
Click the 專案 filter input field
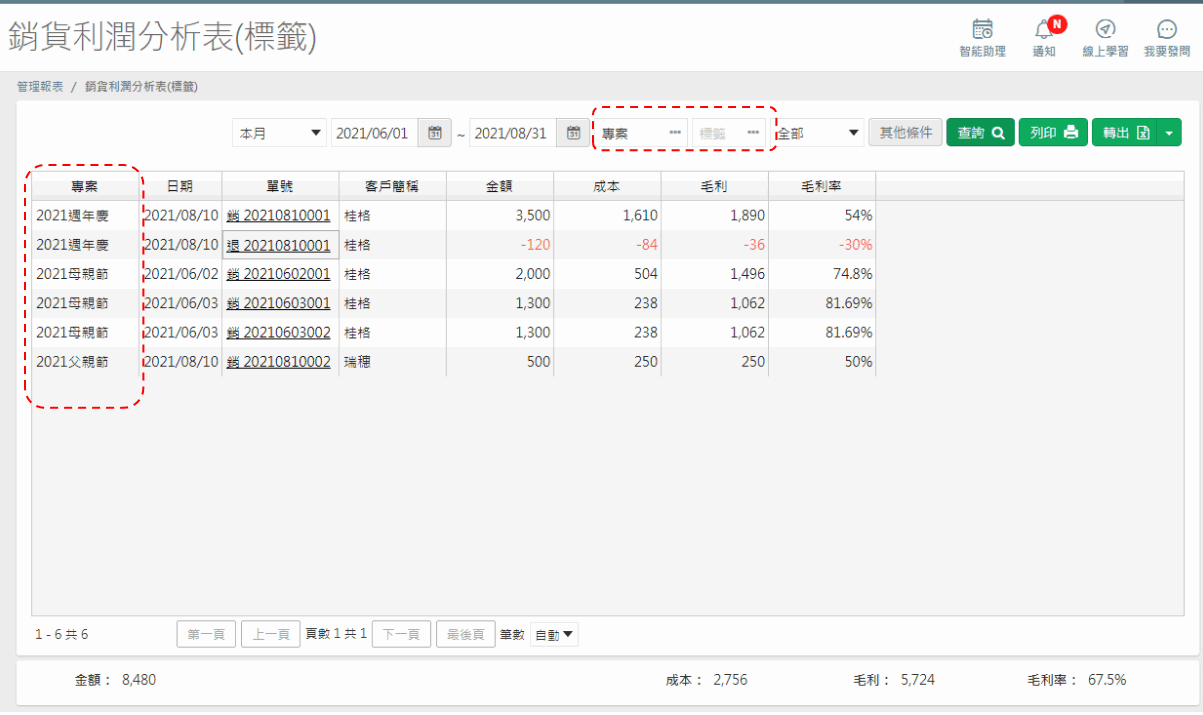click(641, 133)
